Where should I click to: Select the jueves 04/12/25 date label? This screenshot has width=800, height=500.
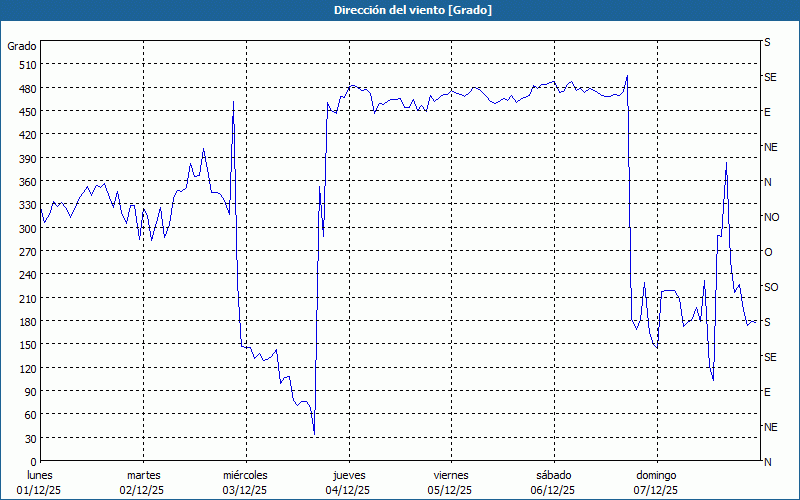tap(348, 483)
